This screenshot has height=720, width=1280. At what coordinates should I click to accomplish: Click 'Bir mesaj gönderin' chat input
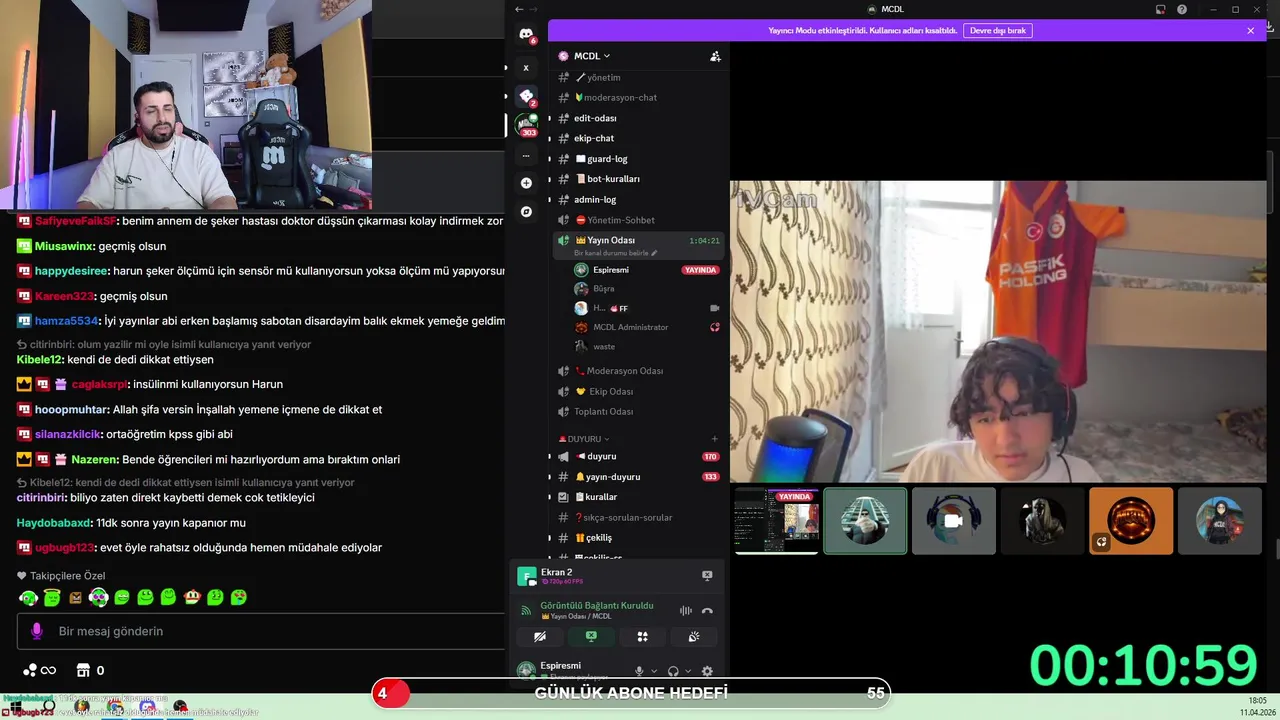click(x=260, y=631)
